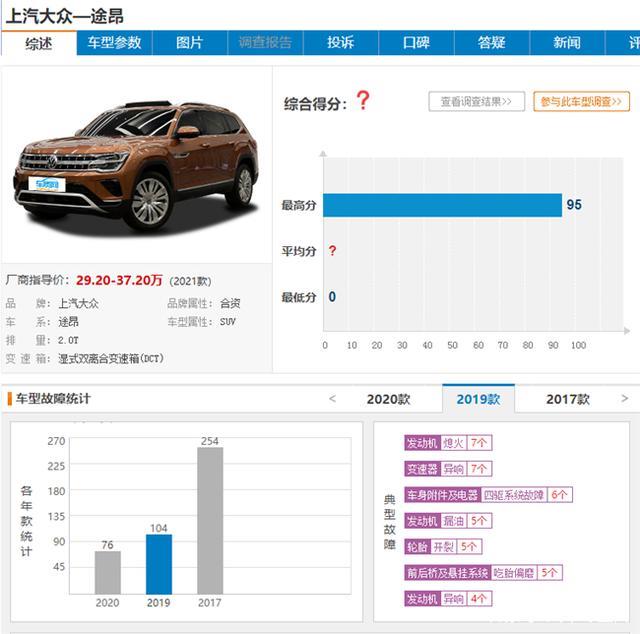Screen dimensions: 640x634
Task: Click the price 29.20-37.20万 text
Action: (x=119, y=280)
